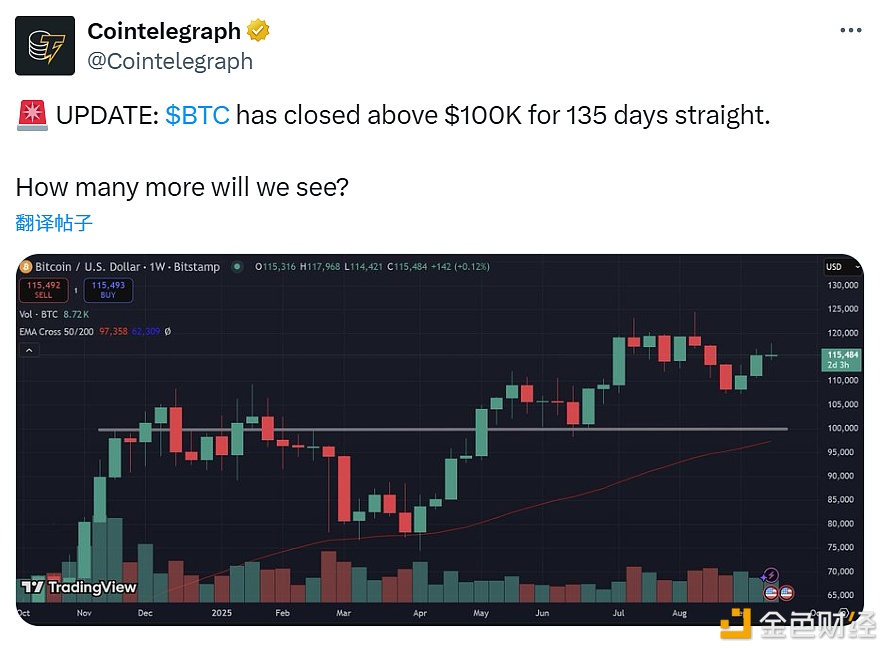Open the @Cointelegraph handle
The height and width of the screenshot is (651, 888).
(x=170, y=61)
